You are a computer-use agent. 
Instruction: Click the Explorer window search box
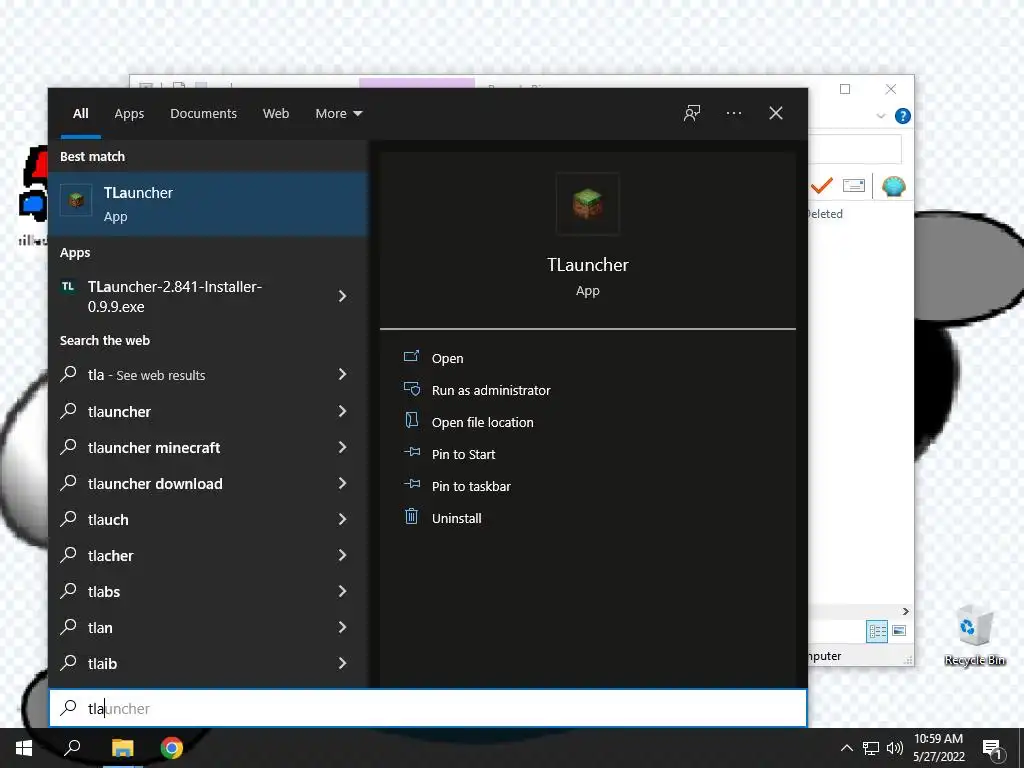(854, 150)
